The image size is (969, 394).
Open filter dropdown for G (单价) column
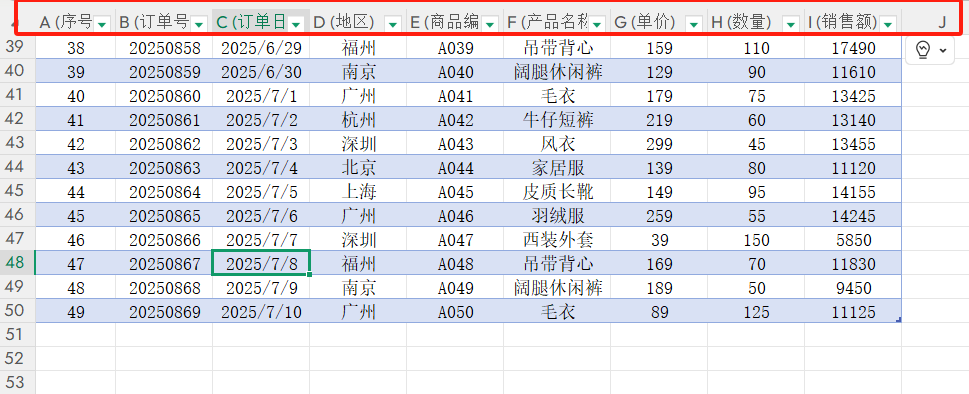point(694,24)
